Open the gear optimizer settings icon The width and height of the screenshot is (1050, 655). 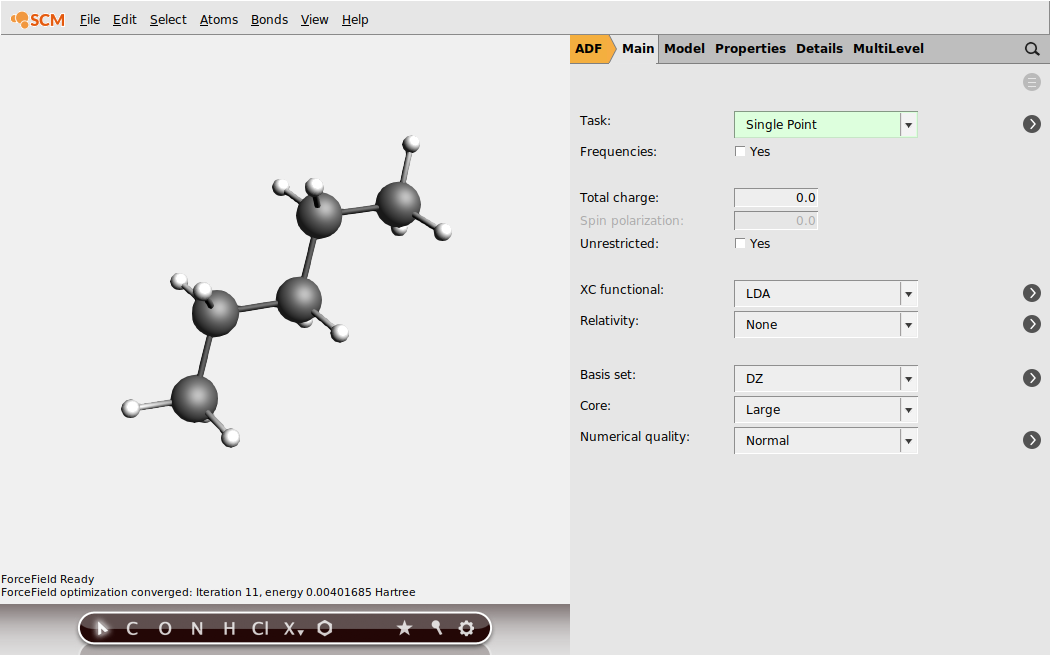[466, 628]
